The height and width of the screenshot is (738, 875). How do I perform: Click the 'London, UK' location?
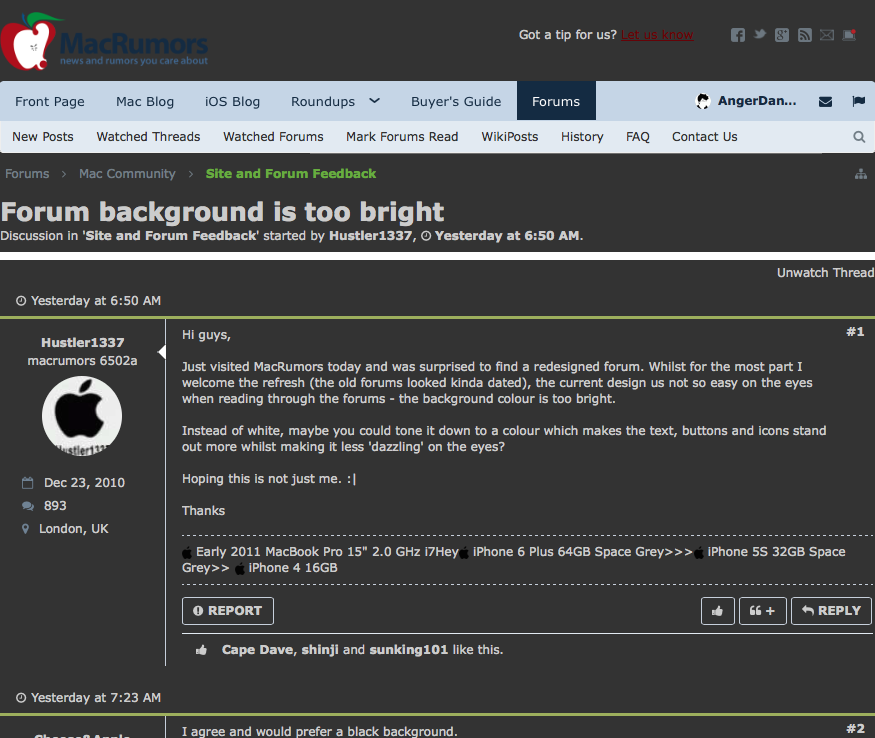74,529
